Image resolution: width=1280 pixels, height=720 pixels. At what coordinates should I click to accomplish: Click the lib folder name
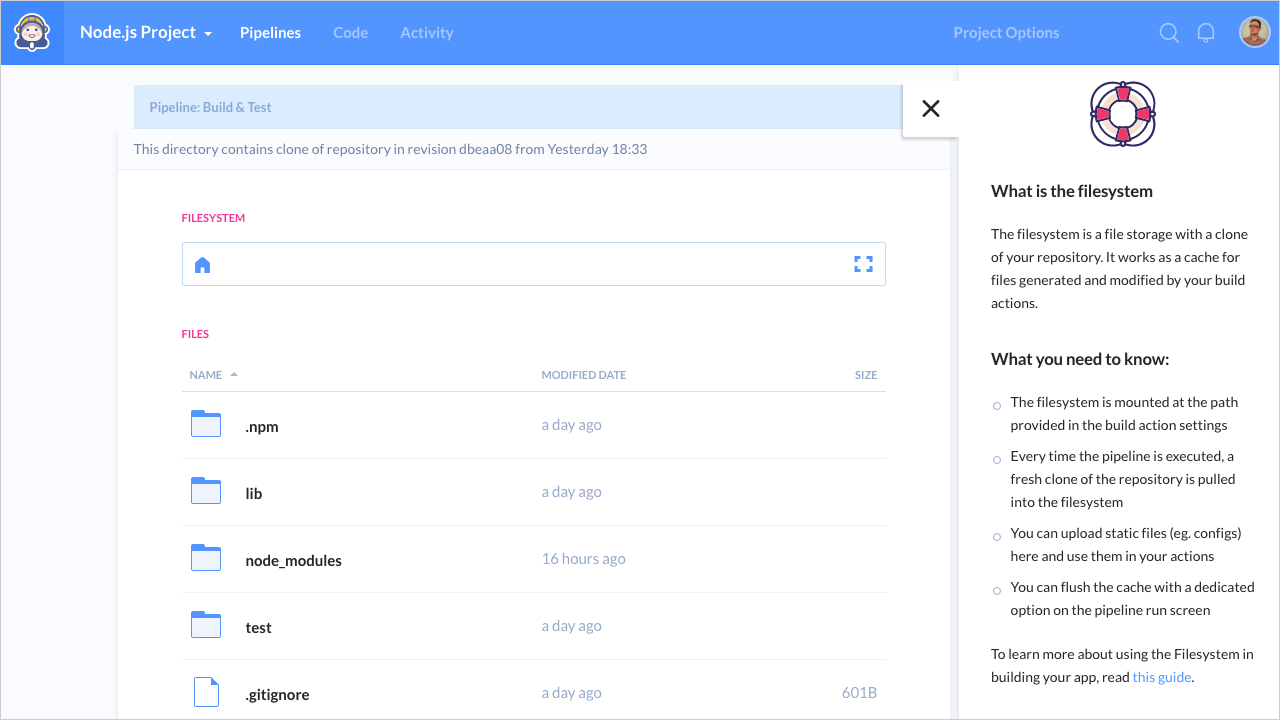click(x=254, y=493)
